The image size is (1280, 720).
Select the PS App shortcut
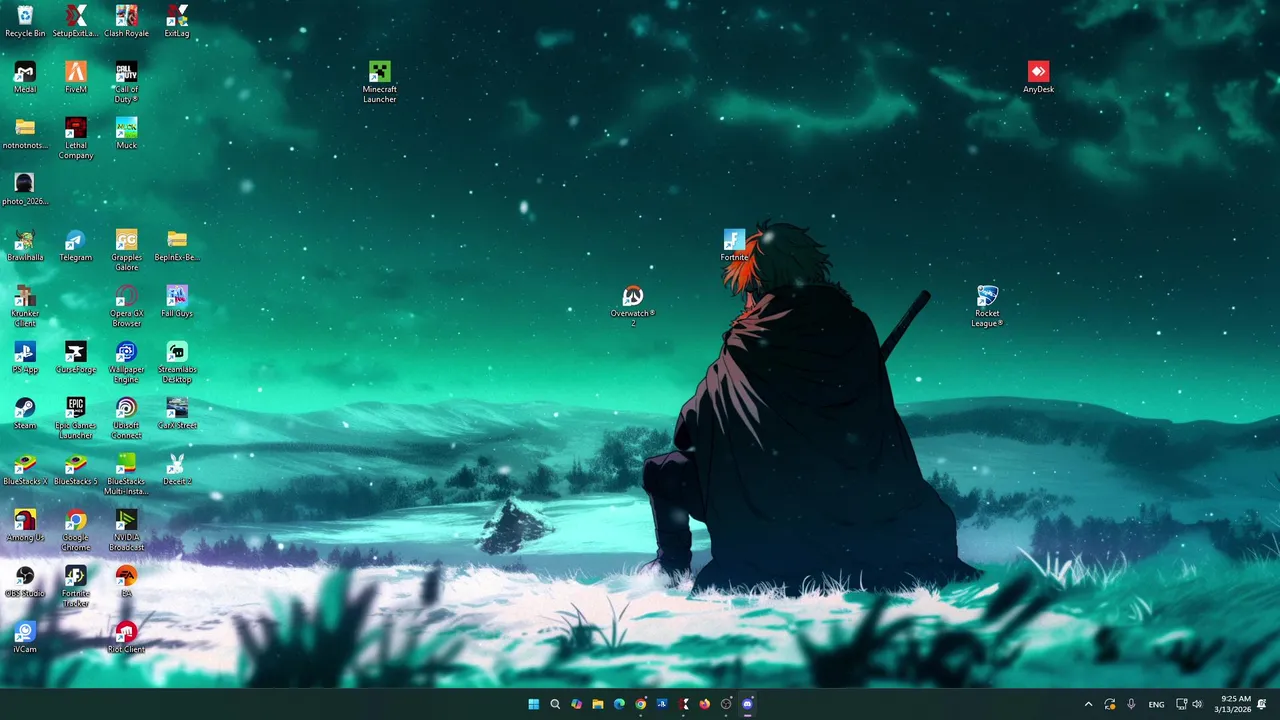[25, 357]
